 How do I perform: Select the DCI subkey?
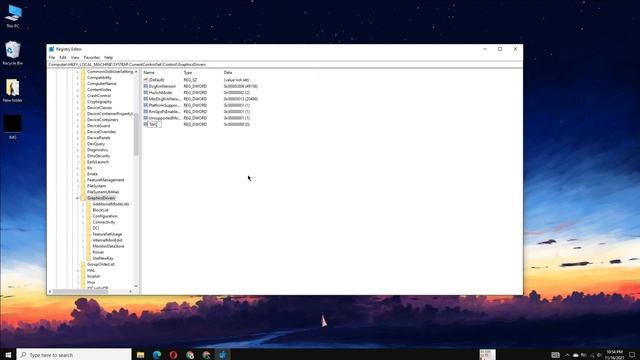[96, 228]
